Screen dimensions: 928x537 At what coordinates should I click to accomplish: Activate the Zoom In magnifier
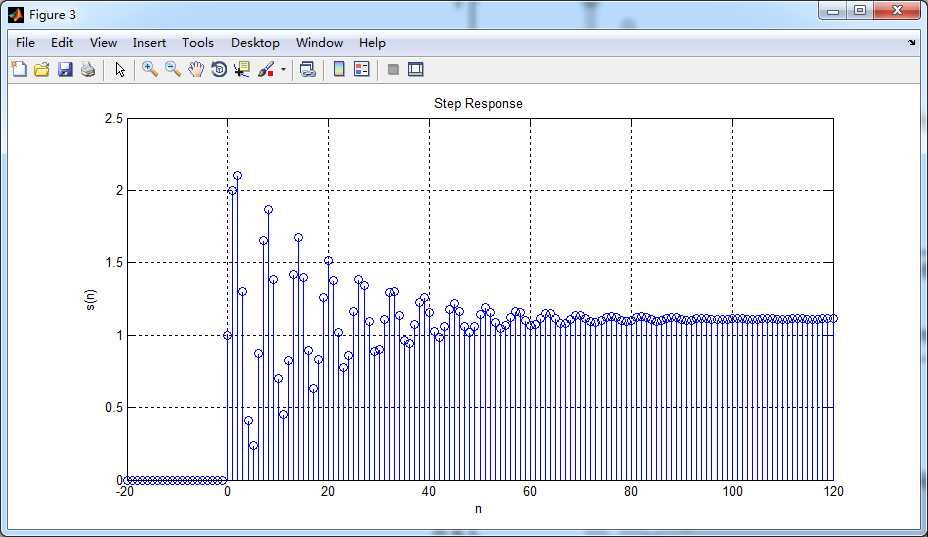pyautogui.click(x=150, y=69)
